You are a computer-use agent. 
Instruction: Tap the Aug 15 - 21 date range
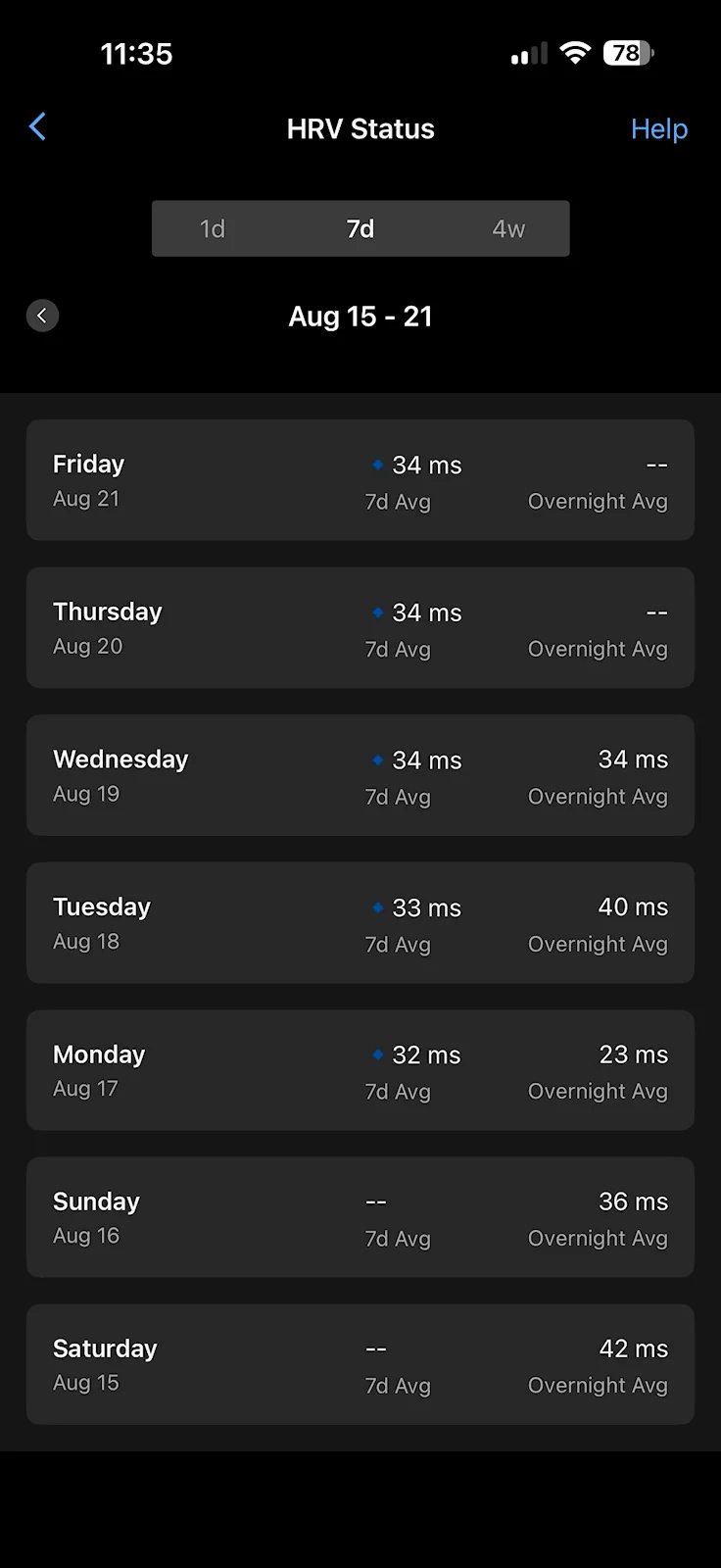[x=360, y=317]
